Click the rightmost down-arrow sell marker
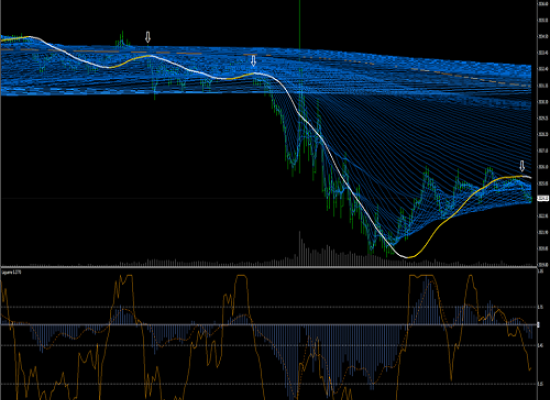This screenshot has height=400, width=550. click(x=522, y=166)
